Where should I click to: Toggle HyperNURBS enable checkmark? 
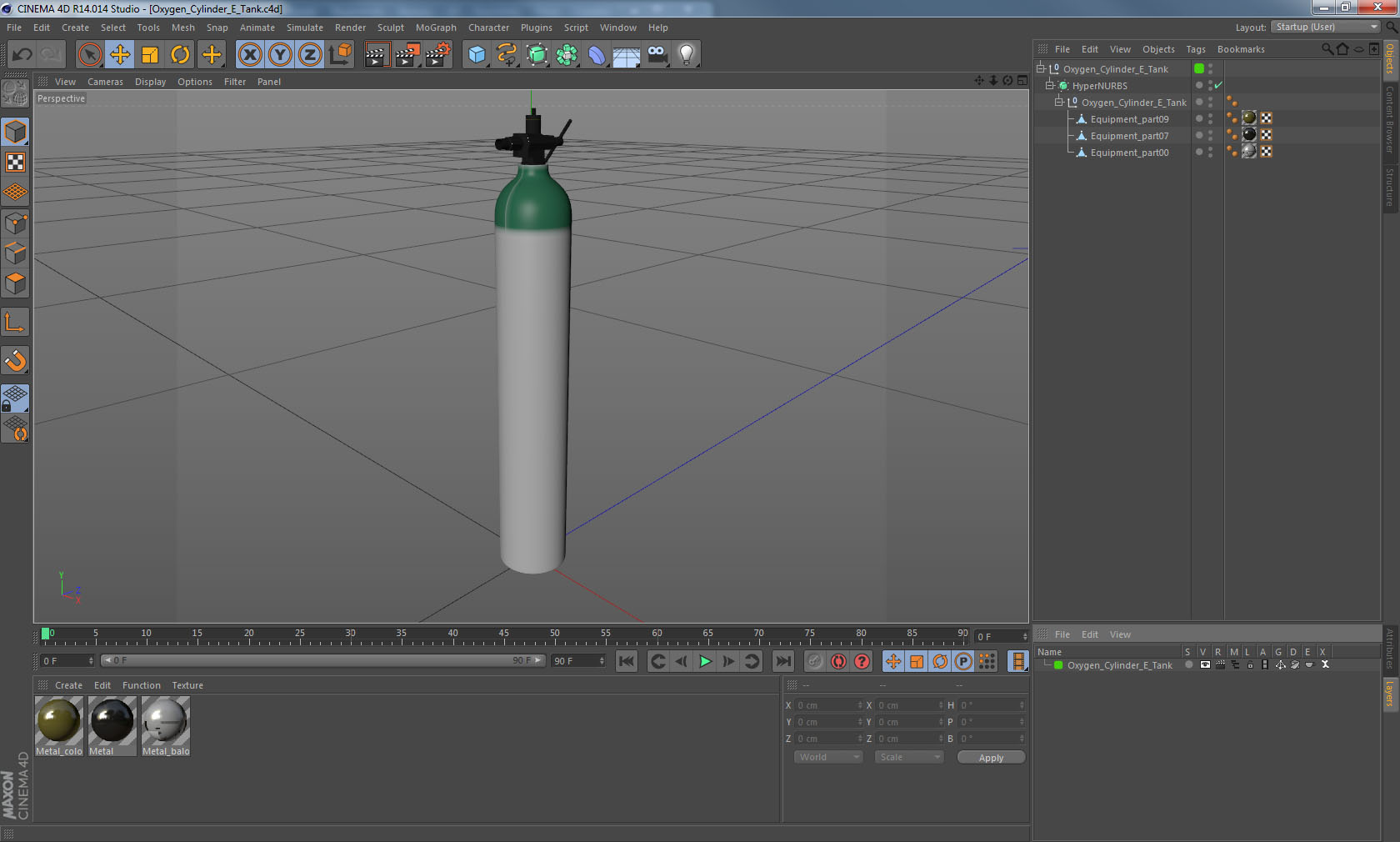[1218, 85]
